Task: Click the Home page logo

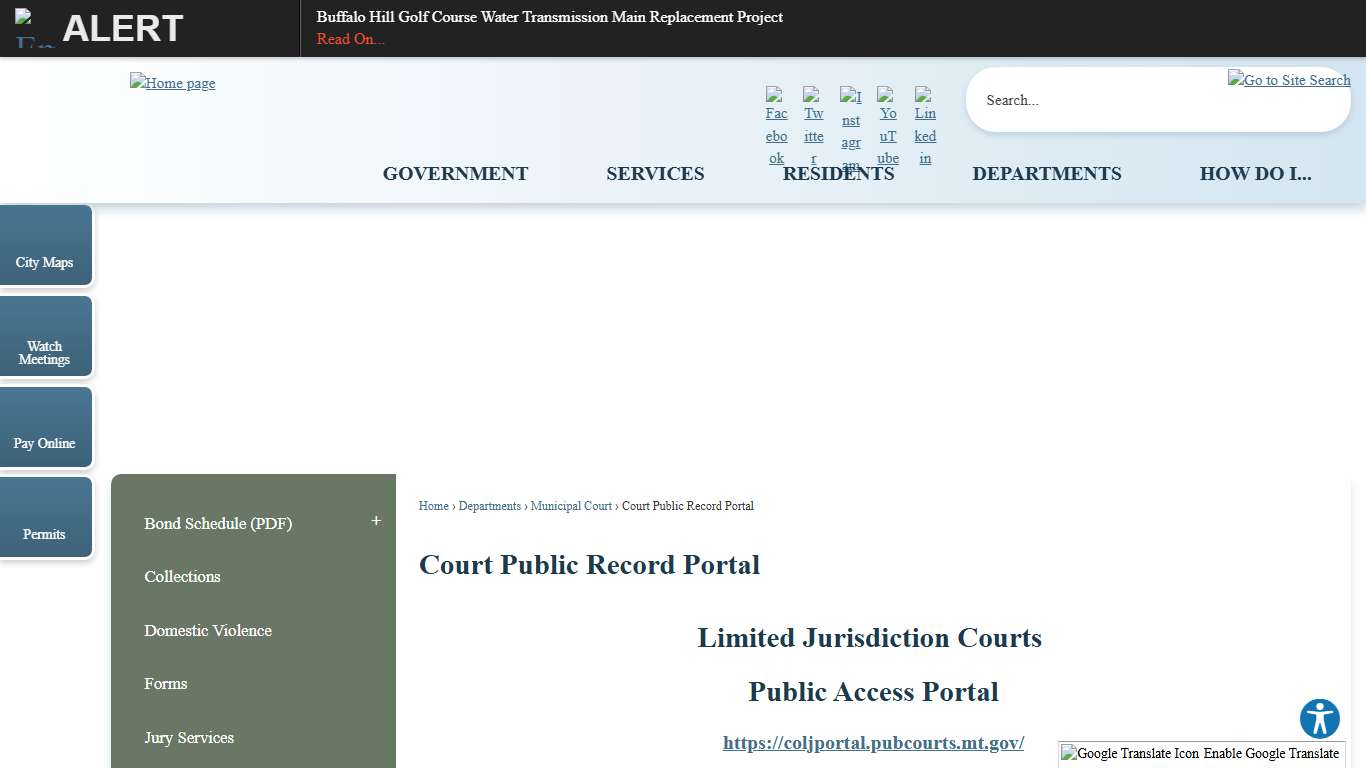Action: point(172,83)
